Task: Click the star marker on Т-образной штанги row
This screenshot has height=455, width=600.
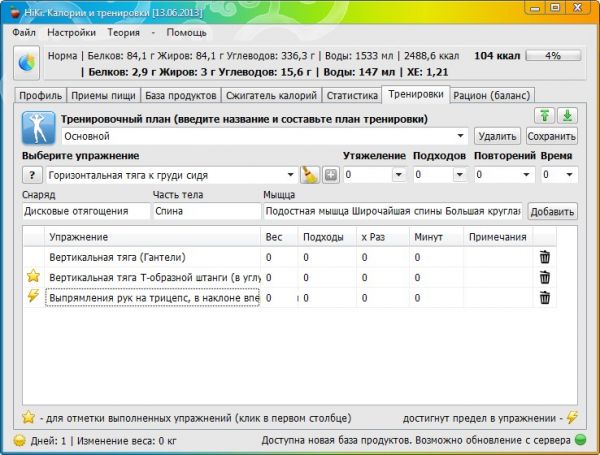Action: (x=33, y=276)
